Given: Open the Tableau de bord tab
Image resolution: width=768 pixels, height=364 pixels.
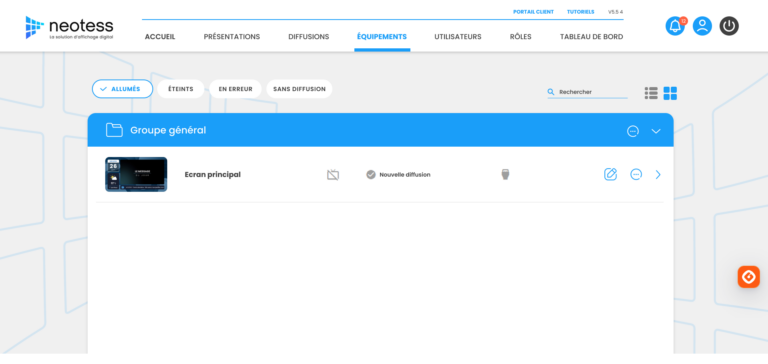Looking at the screenshot, I should [x=591, y=37].
